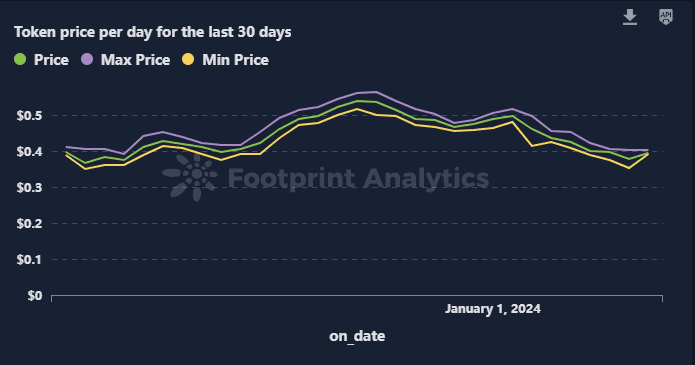Image resolution: width=695 pixels, height=365 pixels.
Task: Click the $0.4 y-axis label
Action: 29,152
